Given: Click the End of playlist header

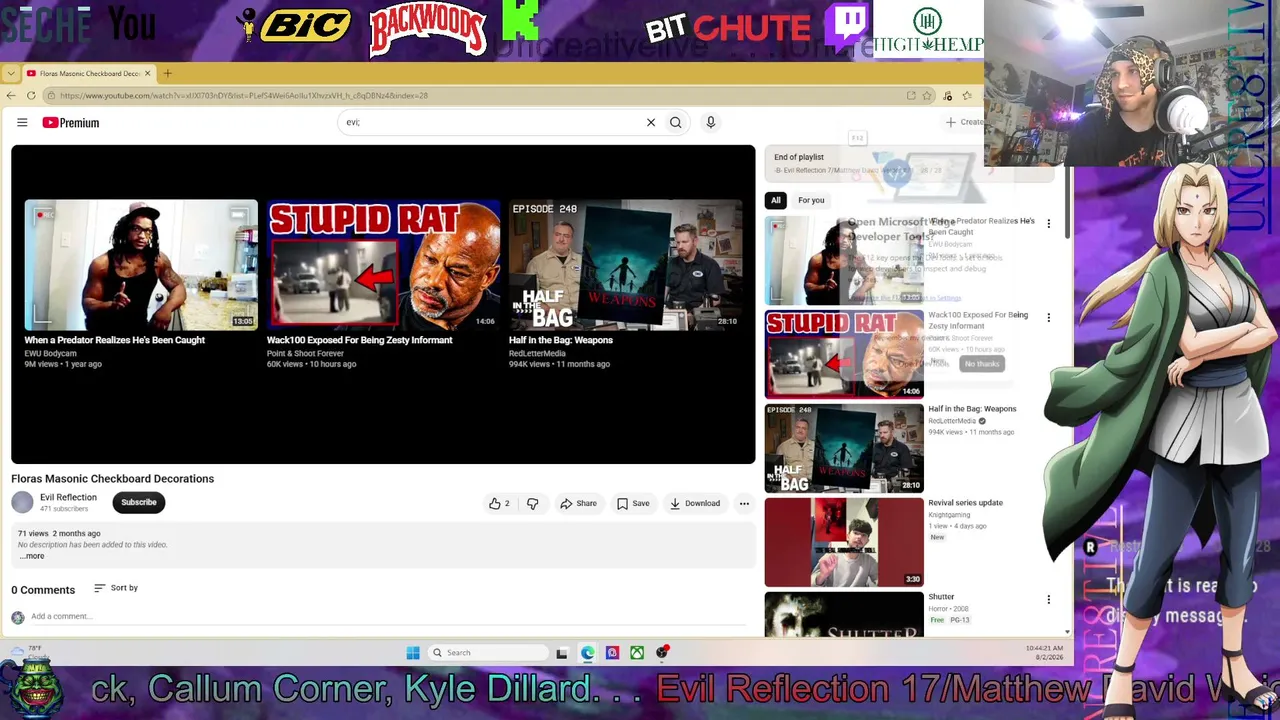Looking at the screenshot, I should [799, 157].
